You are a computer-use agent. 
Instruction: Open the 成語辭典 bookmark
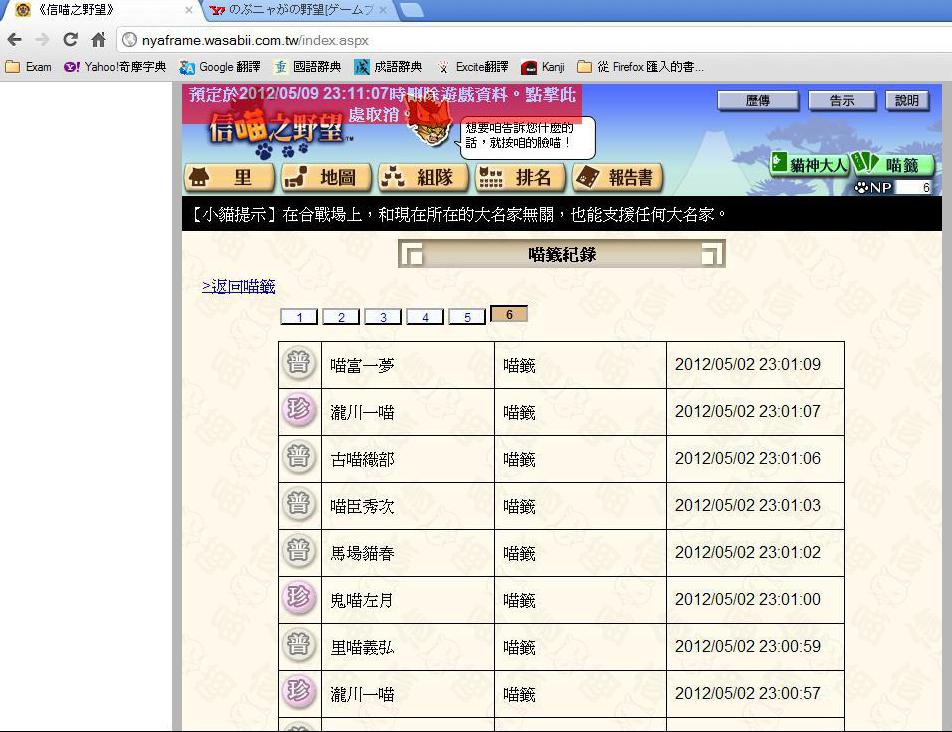pyautogui.click(x=388, y=67)
